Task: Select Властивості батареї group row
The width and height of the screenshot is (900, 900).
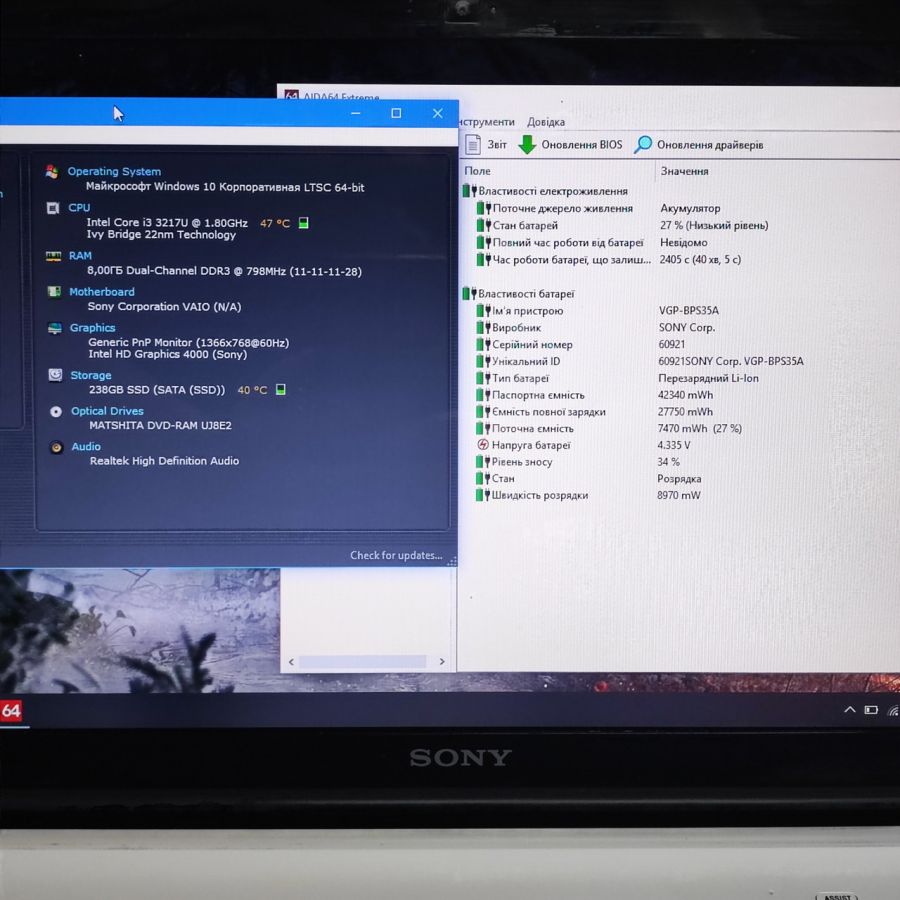Action: pos(518,294)
